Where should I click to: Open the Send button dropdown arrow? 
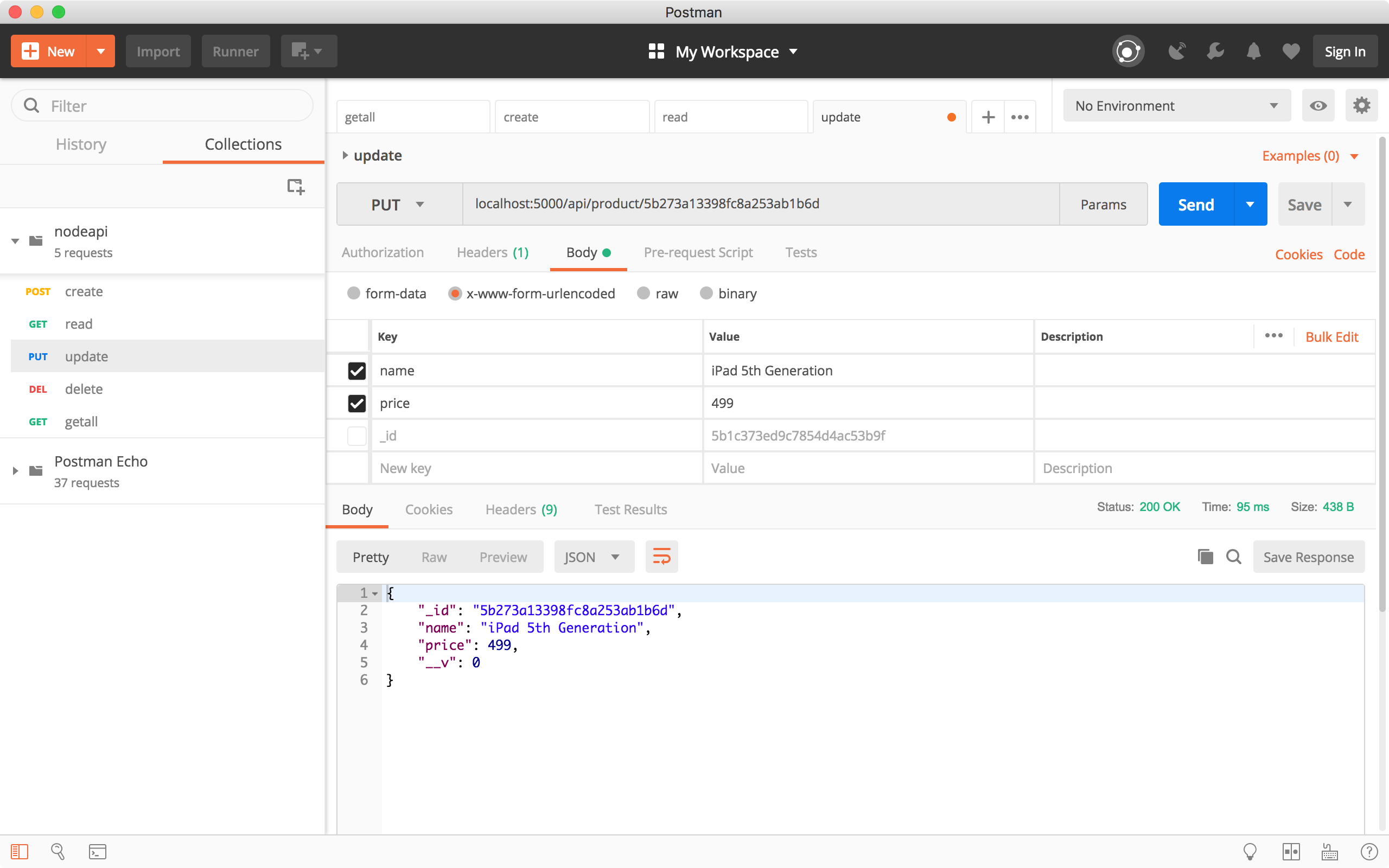click(x=1250, y=205)
